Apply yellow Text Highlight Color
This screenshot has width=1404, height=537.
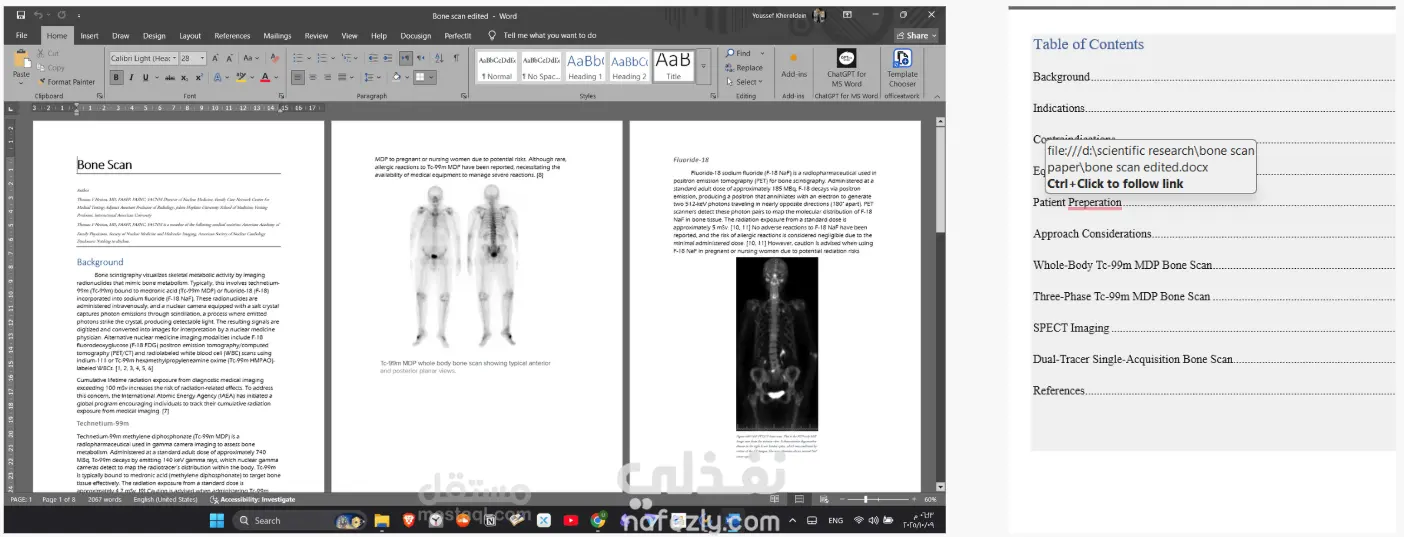[241, 77]
